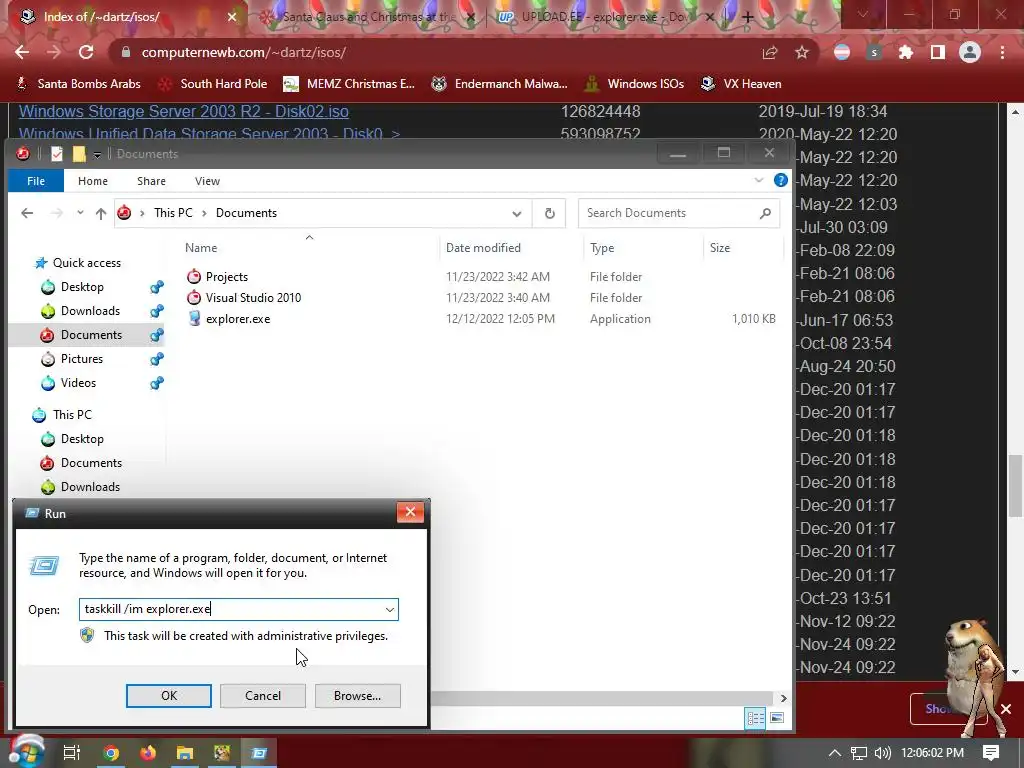
Task: Open the View ribbon tab
Action: pyautogui.click(x=207, y=181)
